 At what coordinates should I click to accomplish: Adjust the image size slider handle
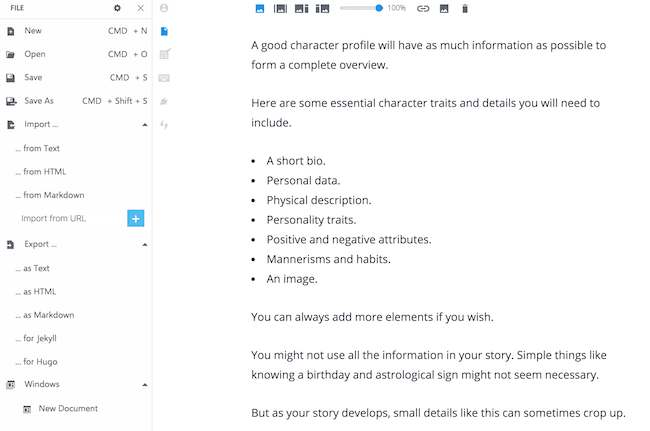379,8
